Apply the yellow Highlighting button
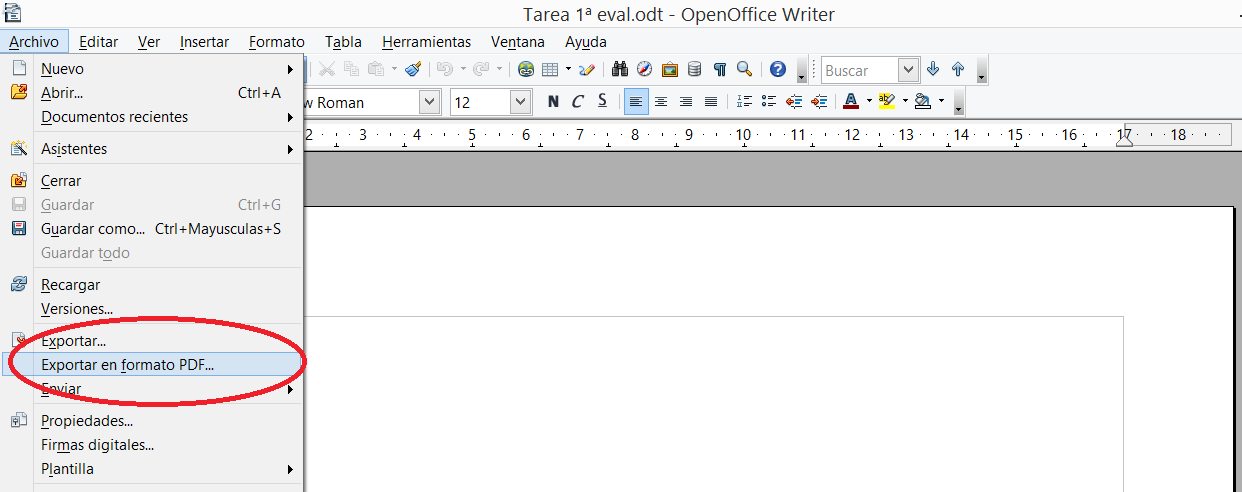The image size is (1242, 492). pos(887,101)
